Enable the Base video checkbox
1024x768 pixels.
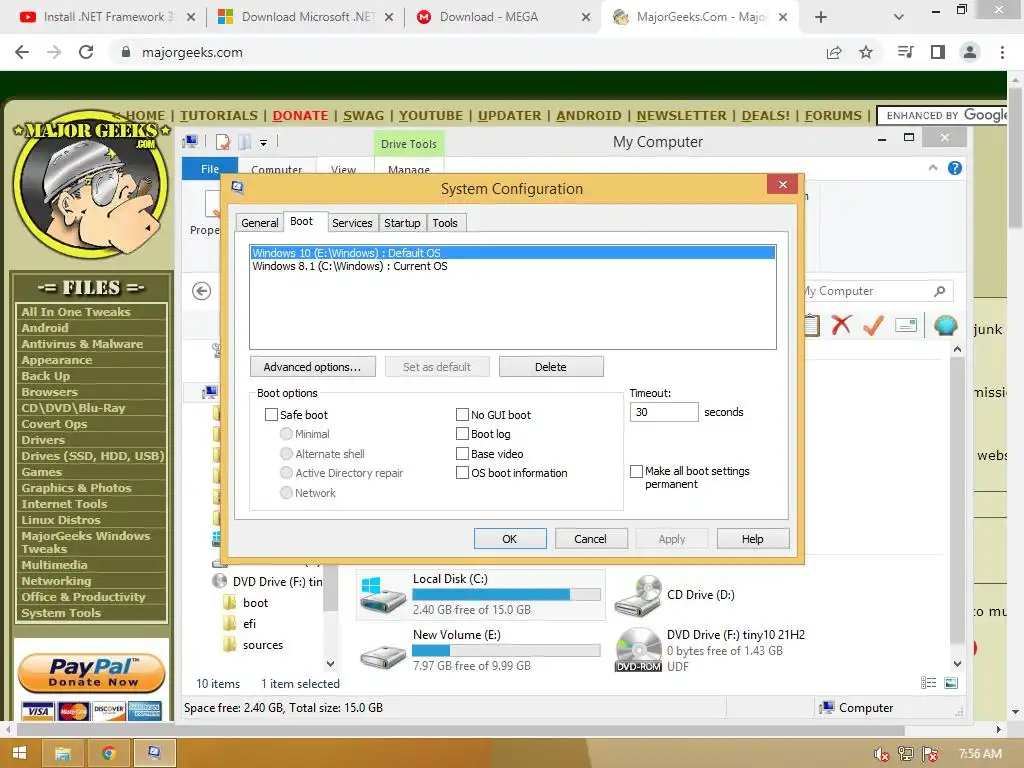(462, 453)
